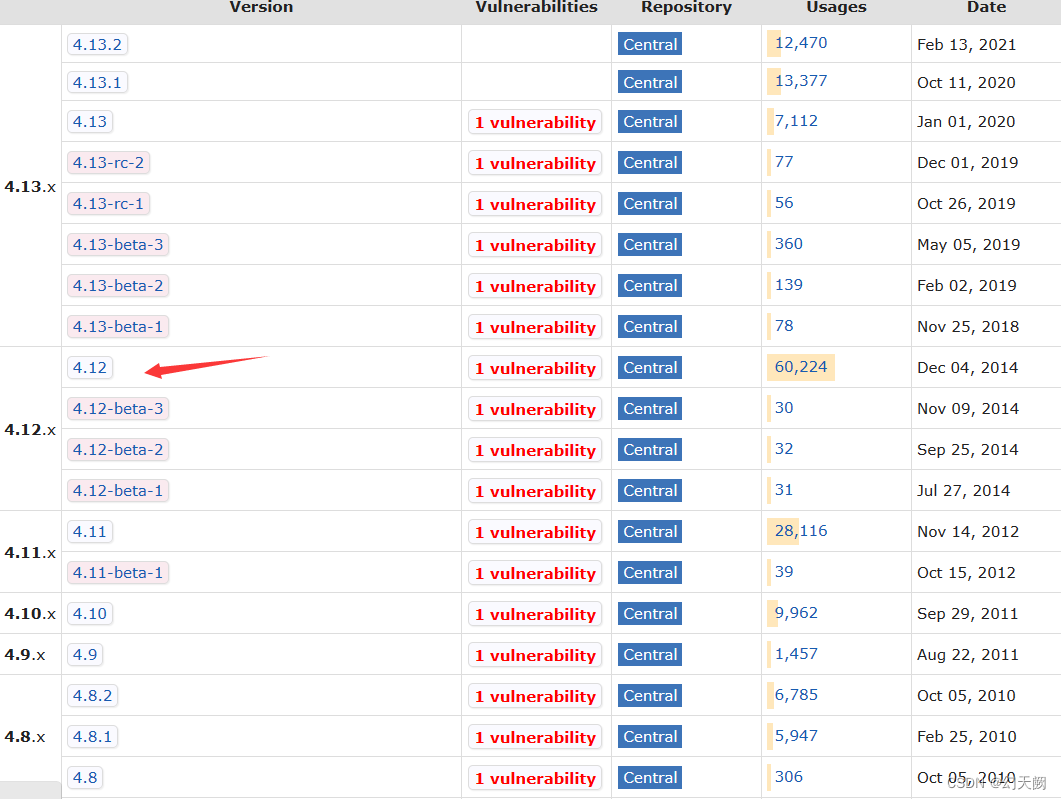This screenshot has height=799, width=1061.
Task: Open the 4.13-rc-2 release candidate
Action: click(x=108, y=162)
